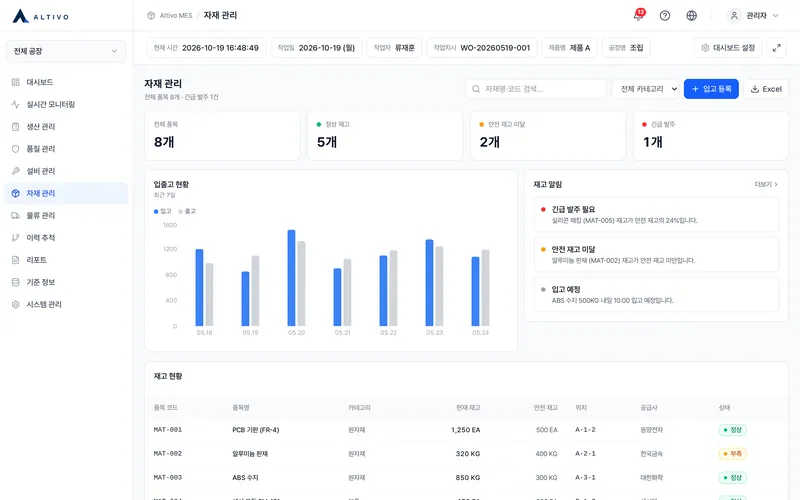Click the 작업자 류재훈 field
800x500 pixels.
[394, 48]
